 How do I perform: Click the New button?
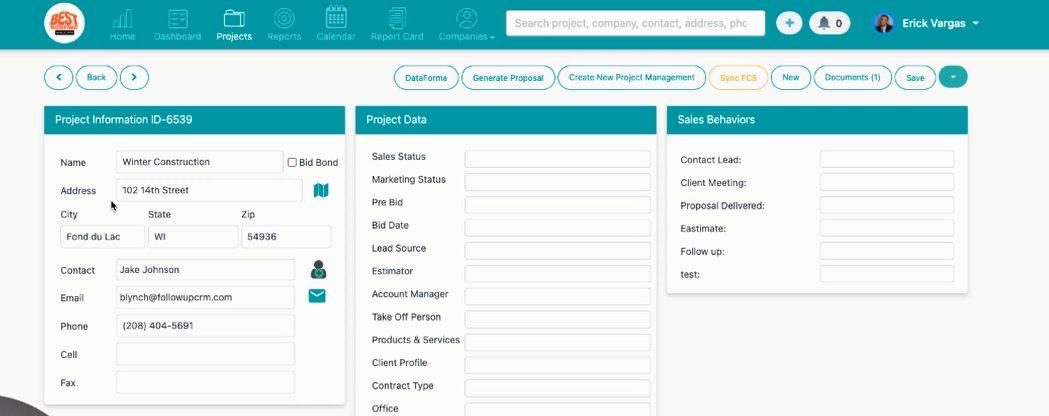tap(791, 78)
